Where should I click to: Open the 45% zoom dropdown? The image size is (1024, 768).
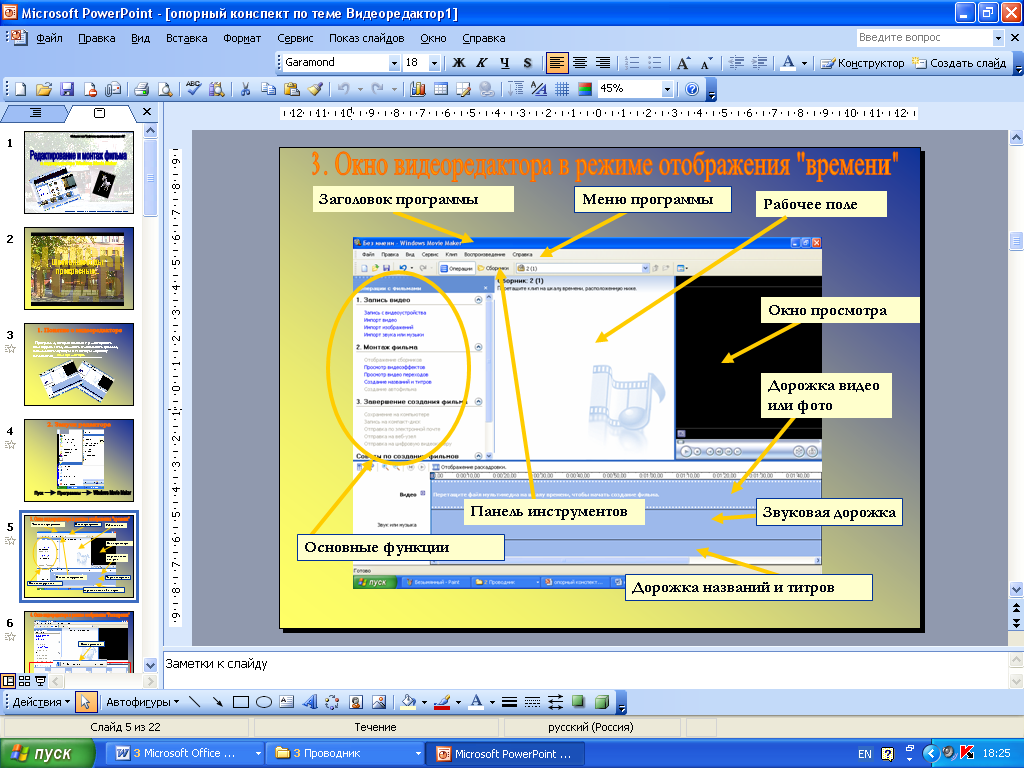(667, 89)
